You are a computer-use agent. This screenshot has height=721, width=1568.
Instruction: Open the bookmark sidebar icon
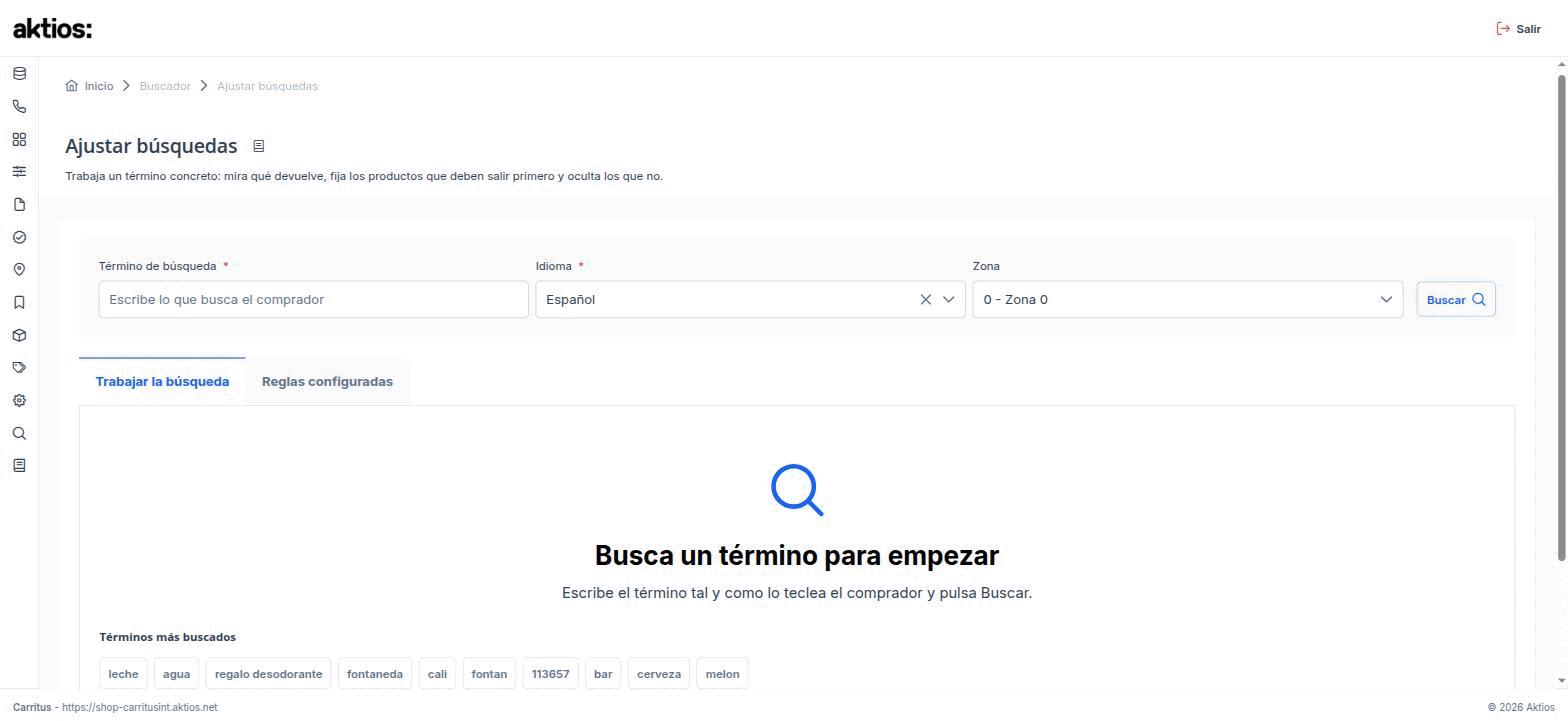19,302
